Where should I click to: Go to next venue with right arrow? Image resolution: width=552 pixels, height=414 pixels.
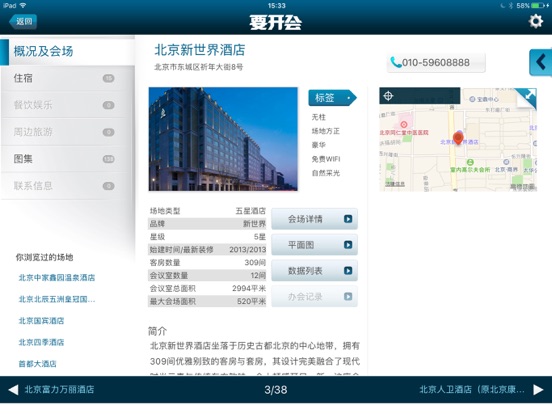pos(538,389)
